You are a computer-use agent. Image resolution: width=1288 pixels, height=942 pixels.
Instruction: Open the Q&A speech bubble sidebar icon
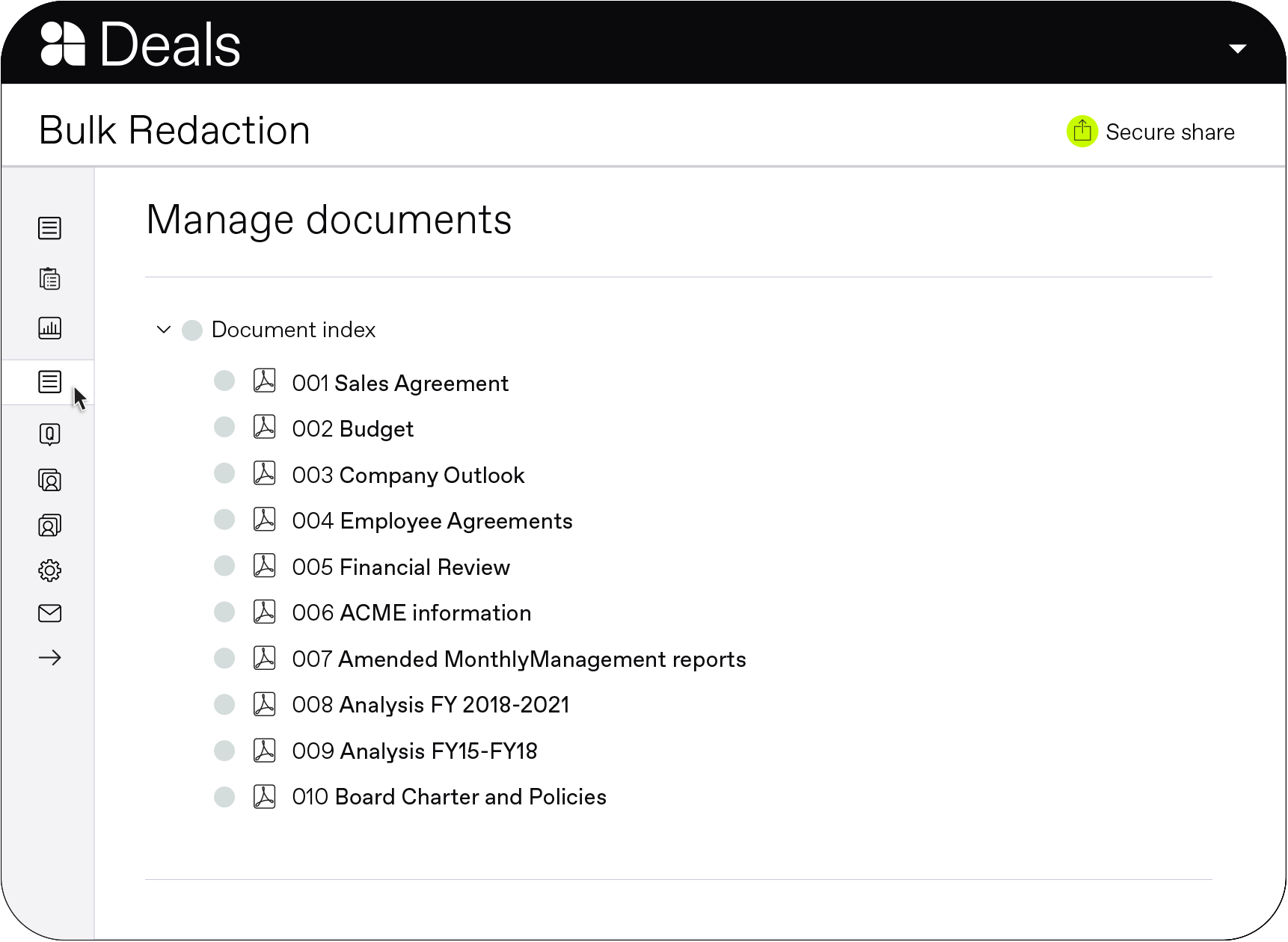coord(49,434)
